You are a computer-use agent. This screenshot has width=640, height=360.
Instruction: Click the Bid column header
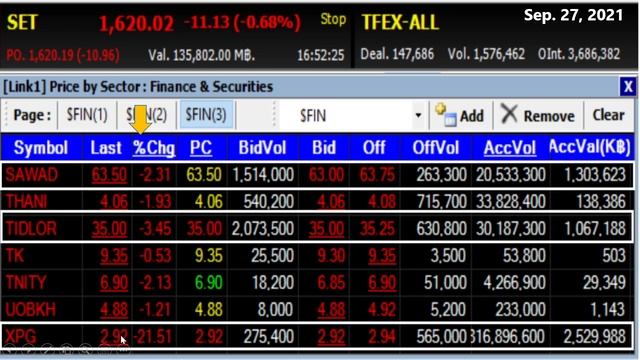point(324,148)
